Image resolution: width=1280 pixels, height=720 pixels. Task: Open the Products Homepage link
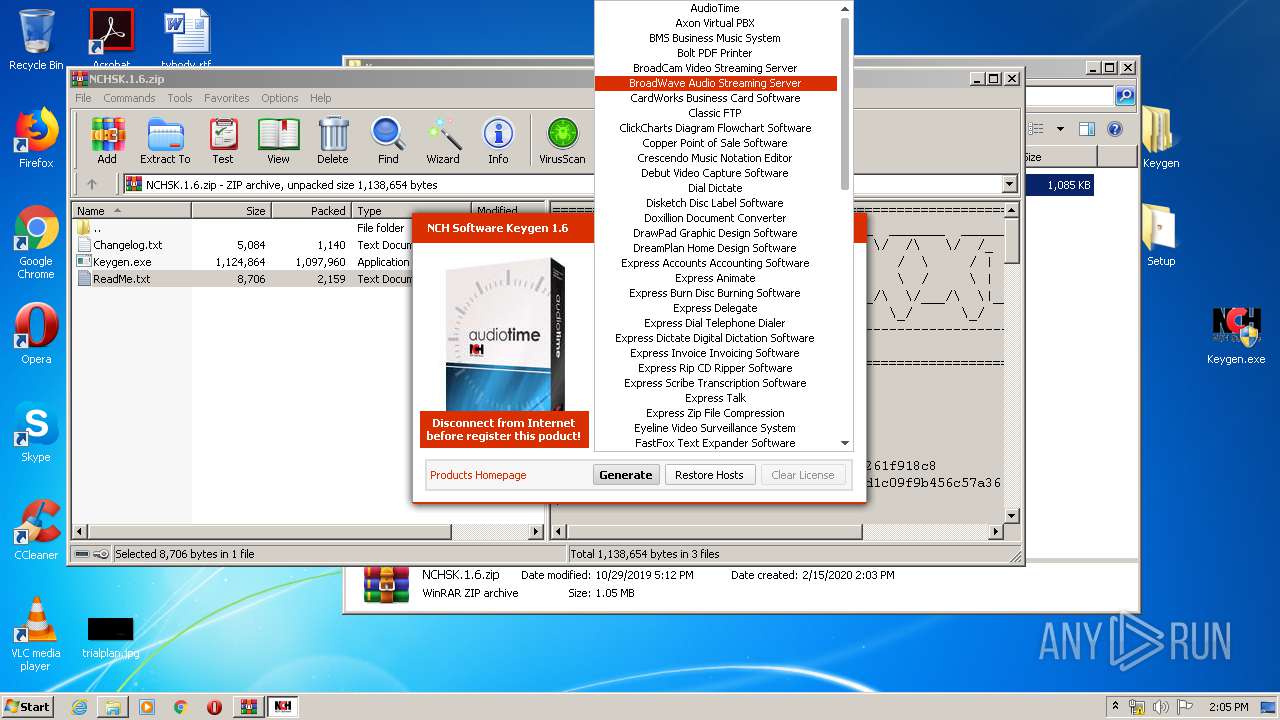point(478,475)
